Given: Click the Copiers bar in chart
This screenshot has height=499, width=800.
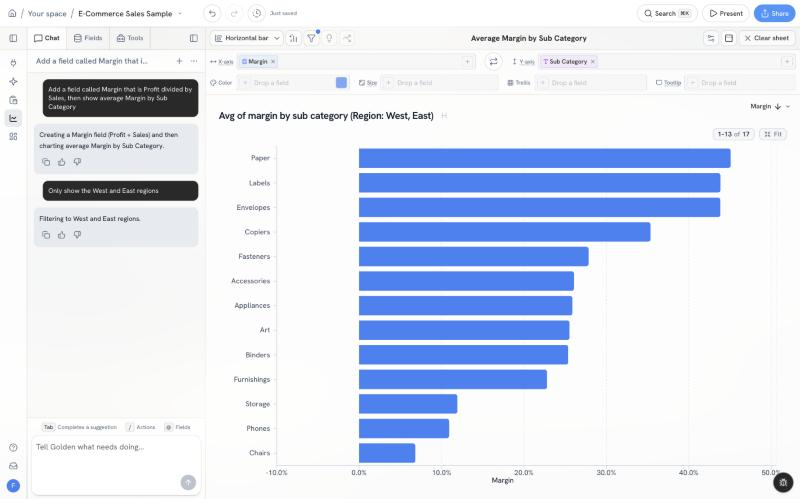Looking at the screenshot, I should (504, 232).
